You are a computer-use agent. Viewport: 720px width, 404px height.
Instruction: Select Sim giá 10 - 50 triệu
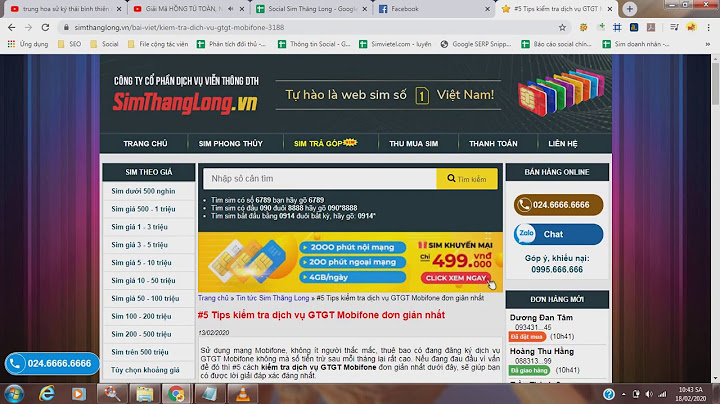(149, 281)
